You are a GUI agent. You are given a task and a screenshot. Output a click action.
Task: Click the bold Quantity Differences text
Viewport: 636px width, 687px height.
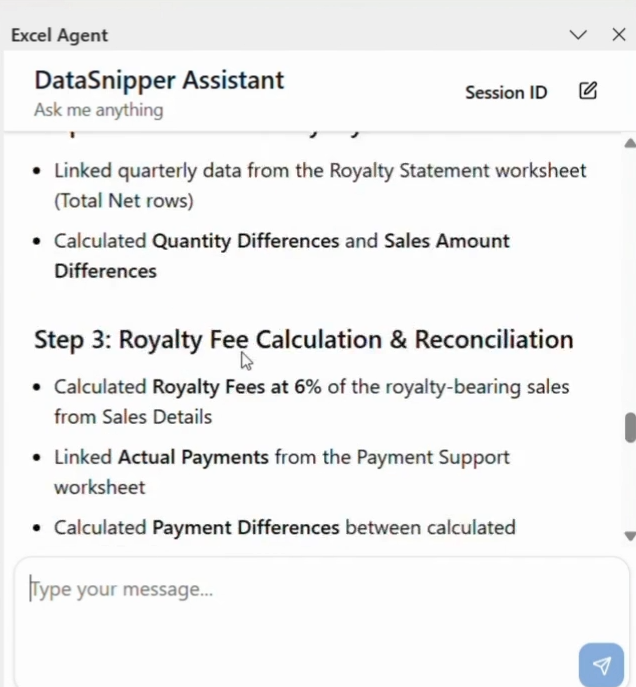pos(246,241)
